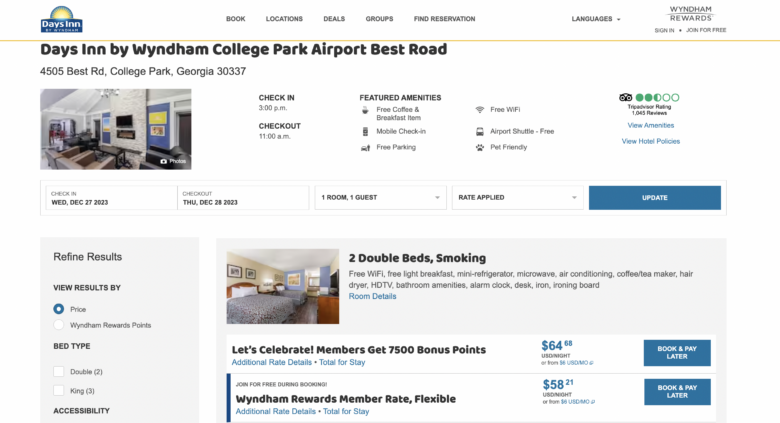Viewport: 780px width, 423px height.
Task: Click Book & Pay Later for $58.21 rate
Action: [677, 392]
